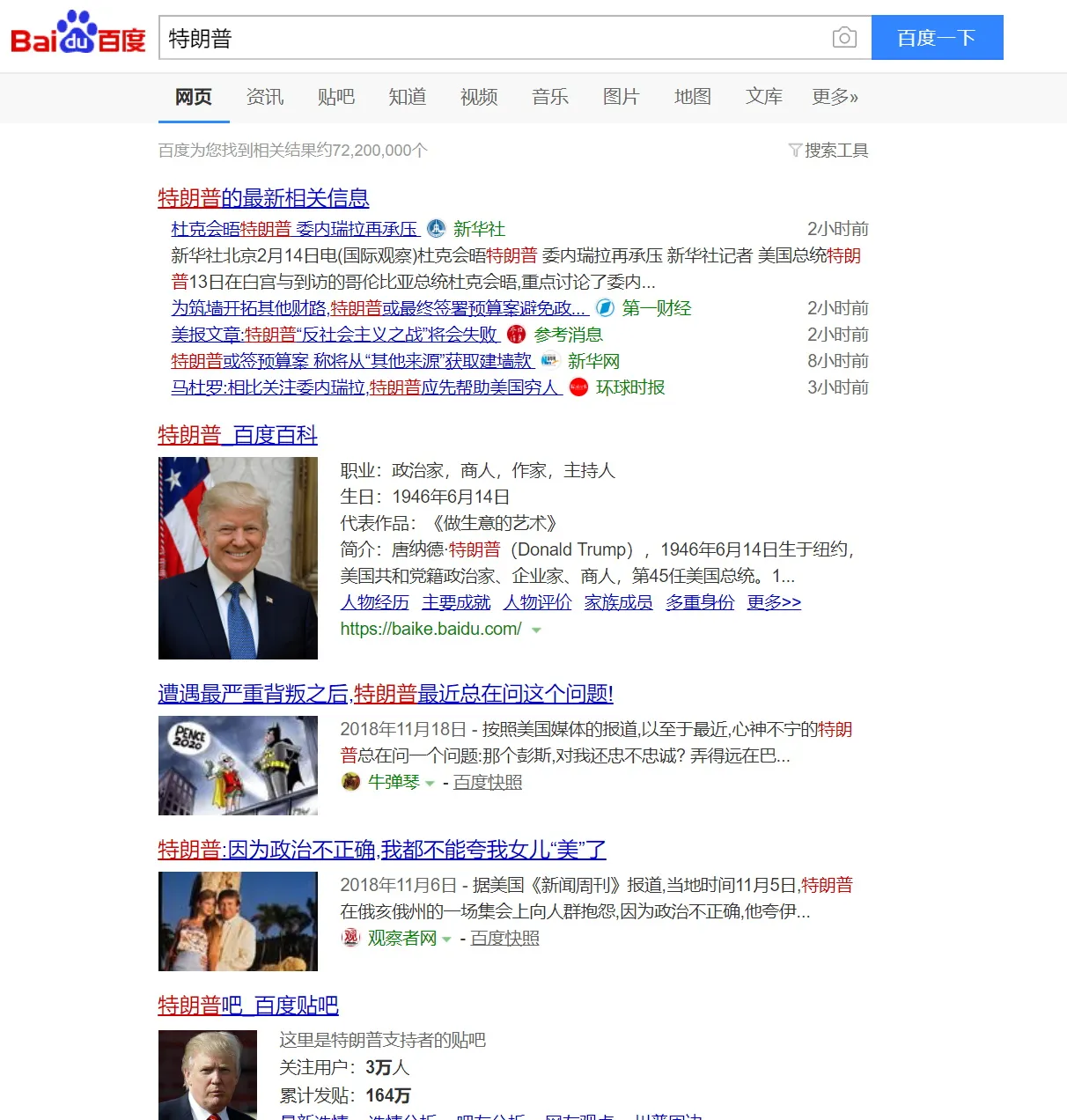The image size is (1067, 1120).
Task: Expand the dropdown arrow next to 牛弹琴
Action: coord(430,783)
